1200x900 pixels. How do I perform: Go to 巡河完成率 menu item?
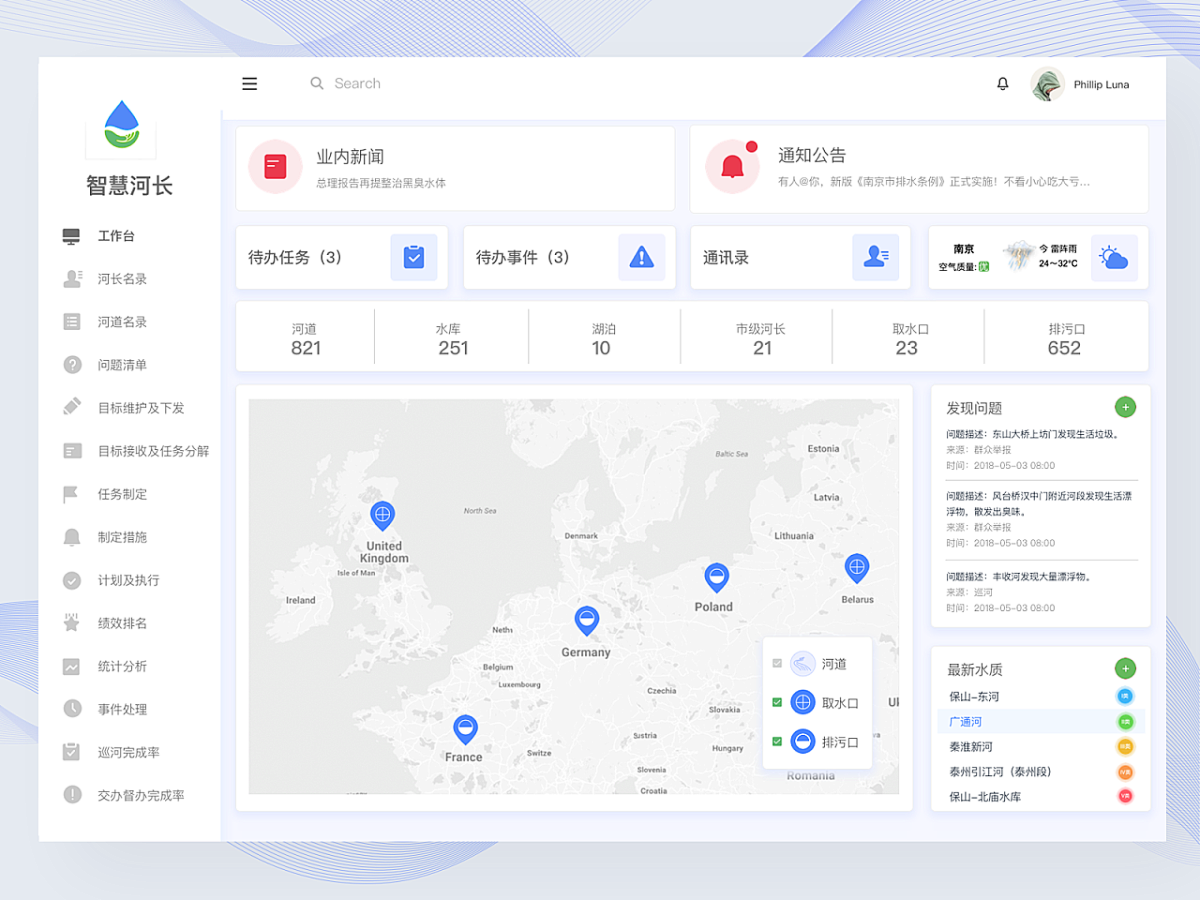tap(130, 752)
